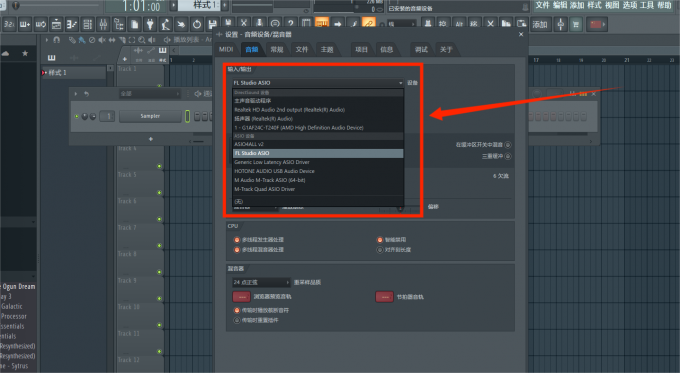Image resolution: width=680 pixels, height=373 pixels.
Task: Open the channel rack filter dropdown
Action: pyautogui.click(x=150, y=94)
